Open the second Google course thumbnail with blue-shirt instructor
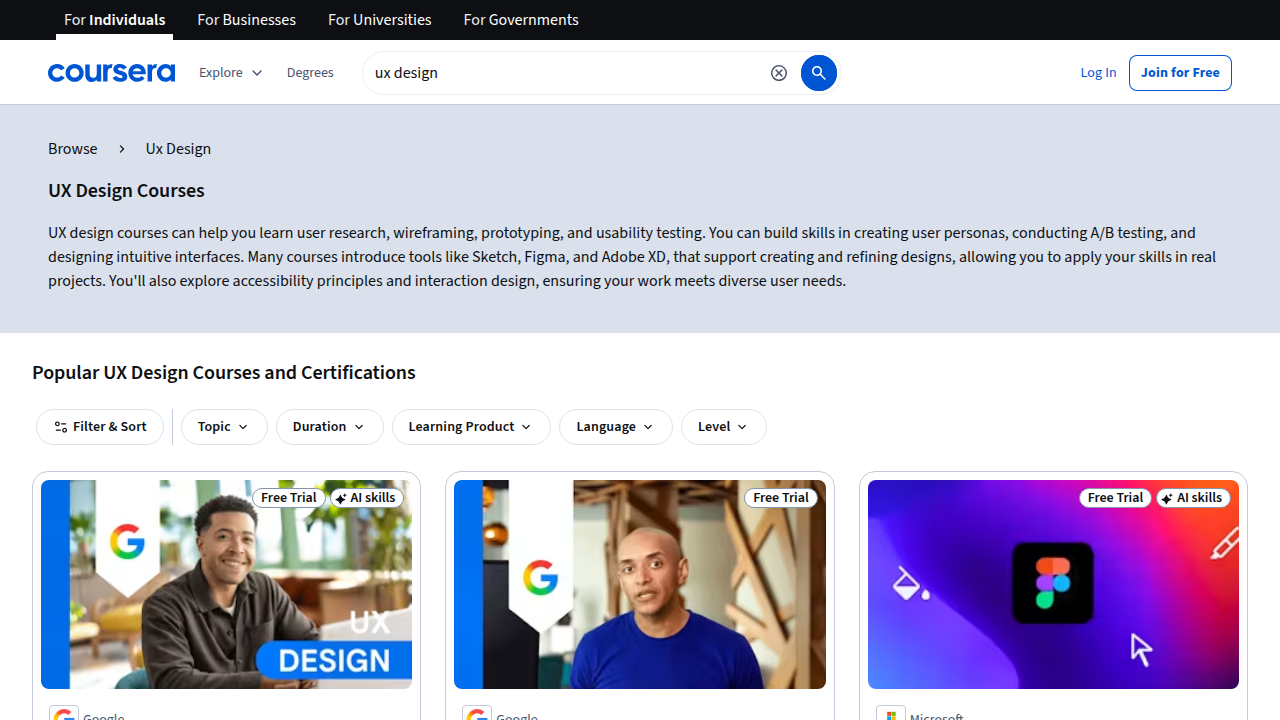This screenshot has width=1280, height=720. 640,584
